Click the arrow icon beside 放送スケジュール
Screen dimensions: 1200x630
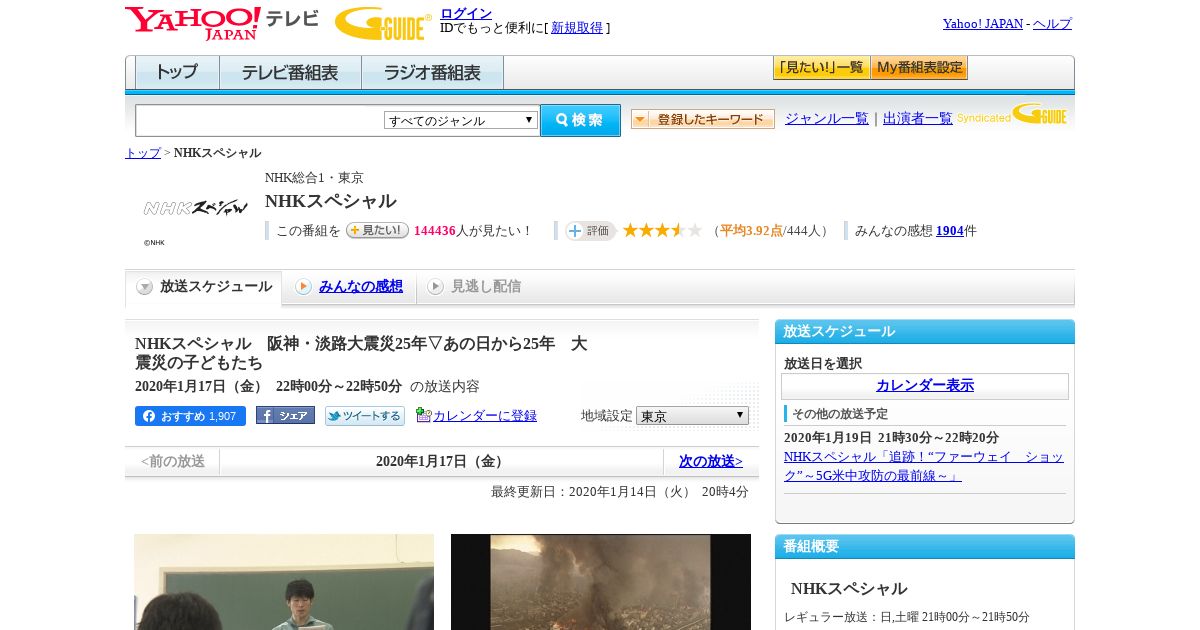click(x=145, y=287)
